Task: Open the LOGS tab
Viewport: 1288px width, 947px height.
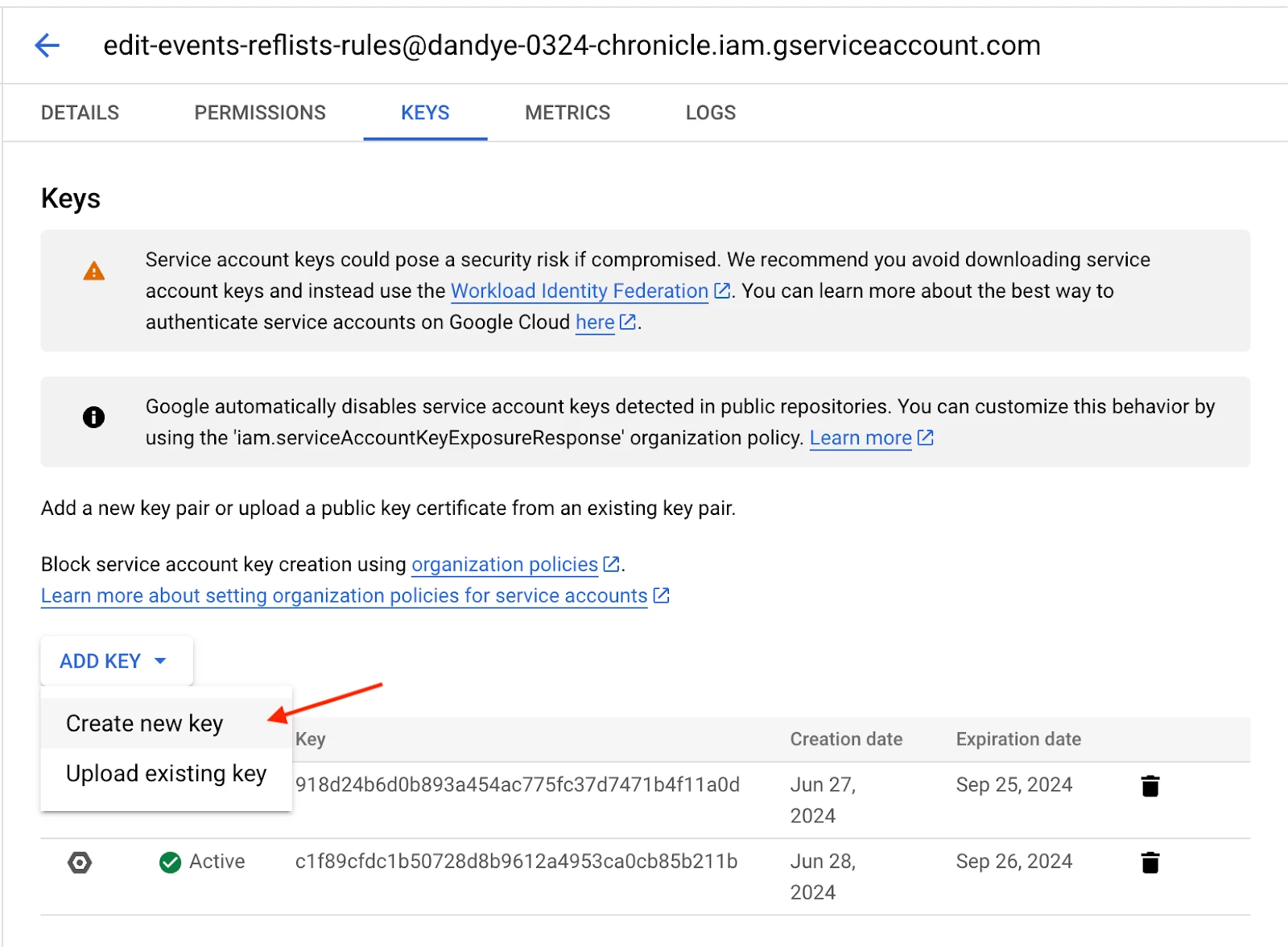Action: coord(711,113)
